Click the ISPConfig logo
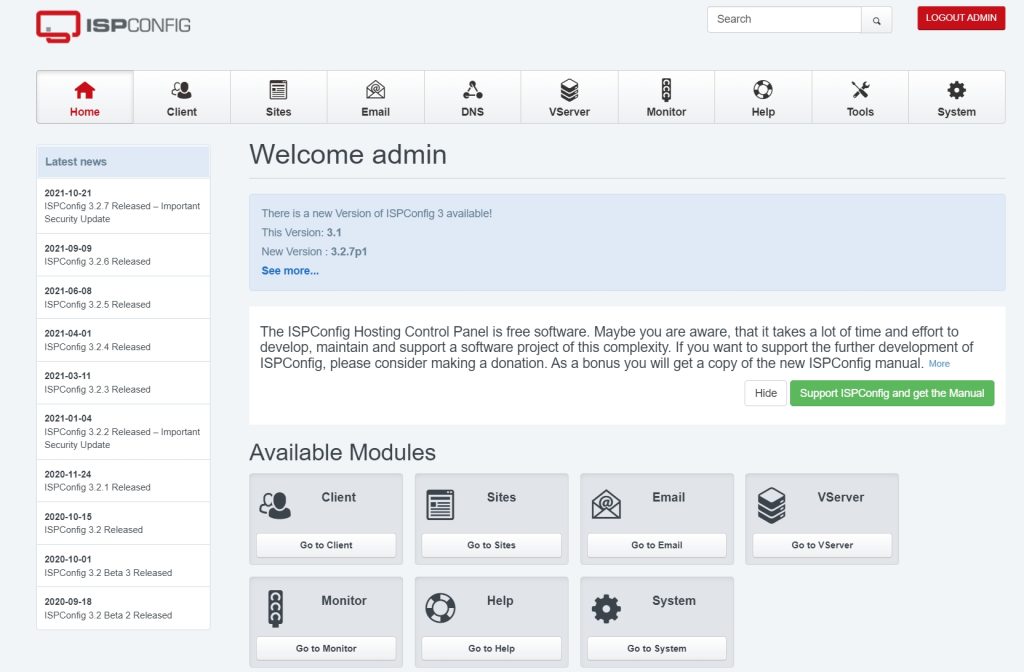Viewport: 1024px width, 672px height. [113, 25]
